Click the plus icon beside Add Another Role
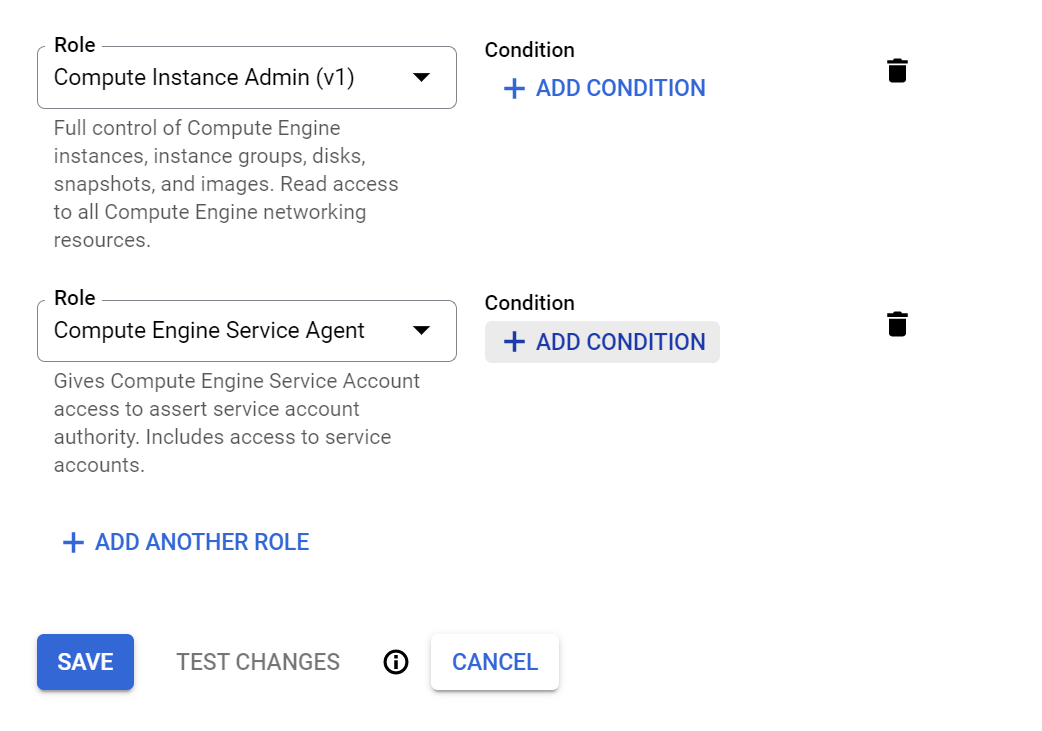1042x731 pixels. pos(73,542)
